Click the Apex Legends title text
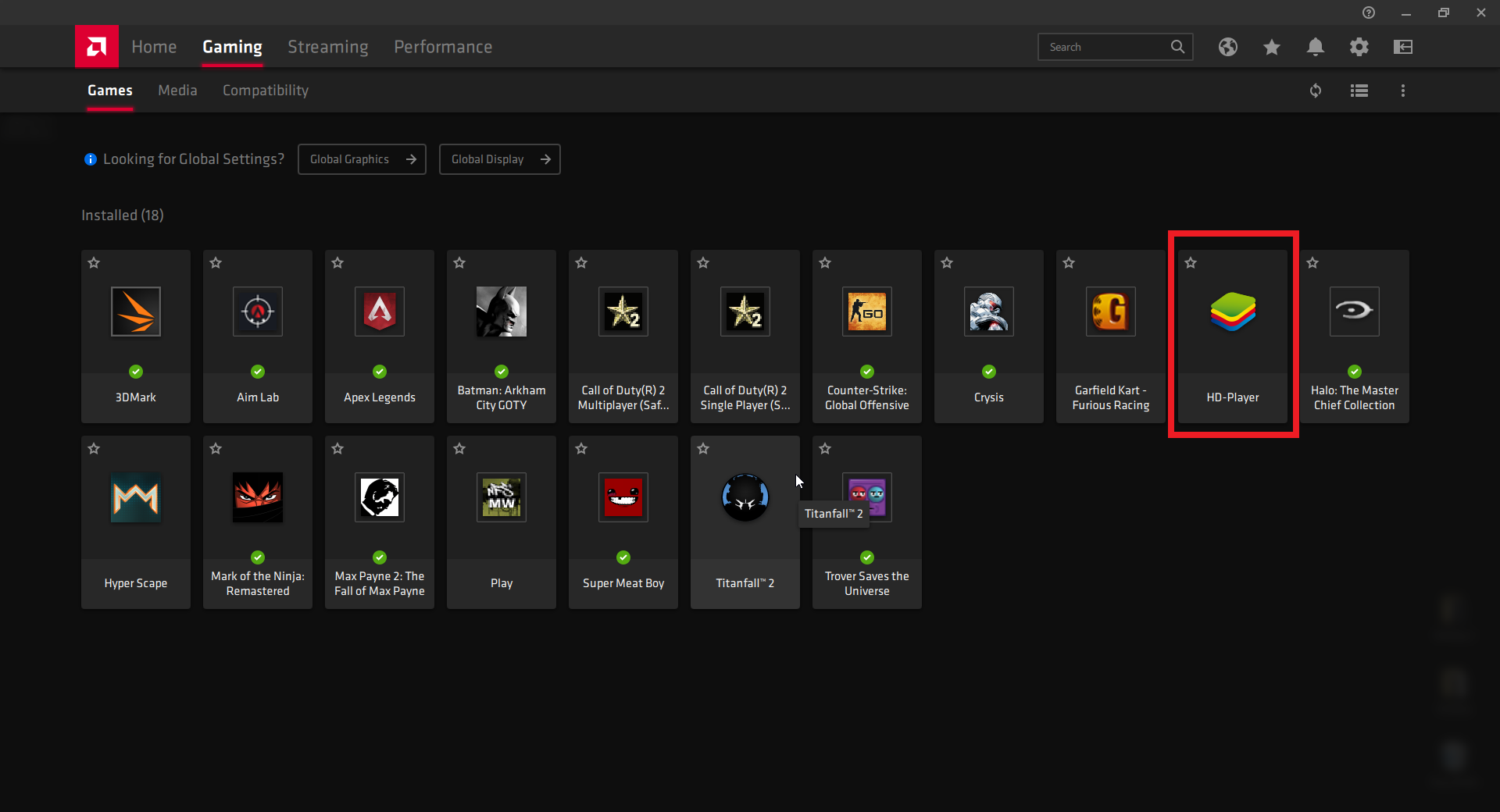 tap(380, 397)
